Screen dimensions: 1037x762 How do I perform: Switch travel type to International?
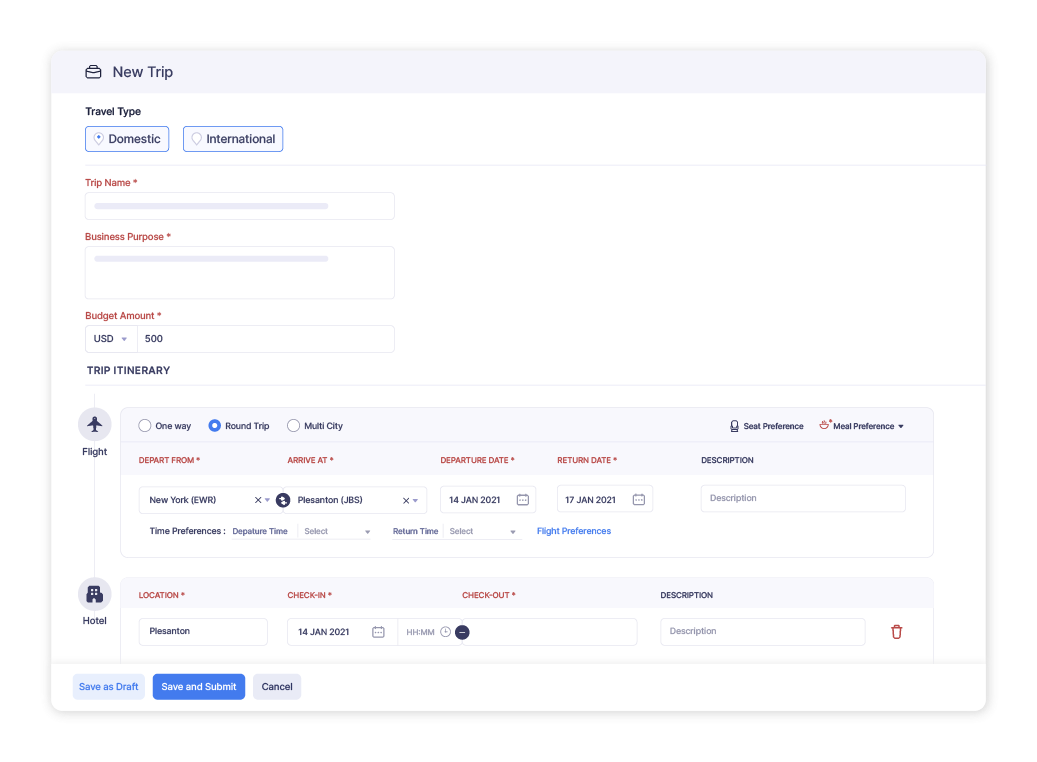tap(233, 138)
